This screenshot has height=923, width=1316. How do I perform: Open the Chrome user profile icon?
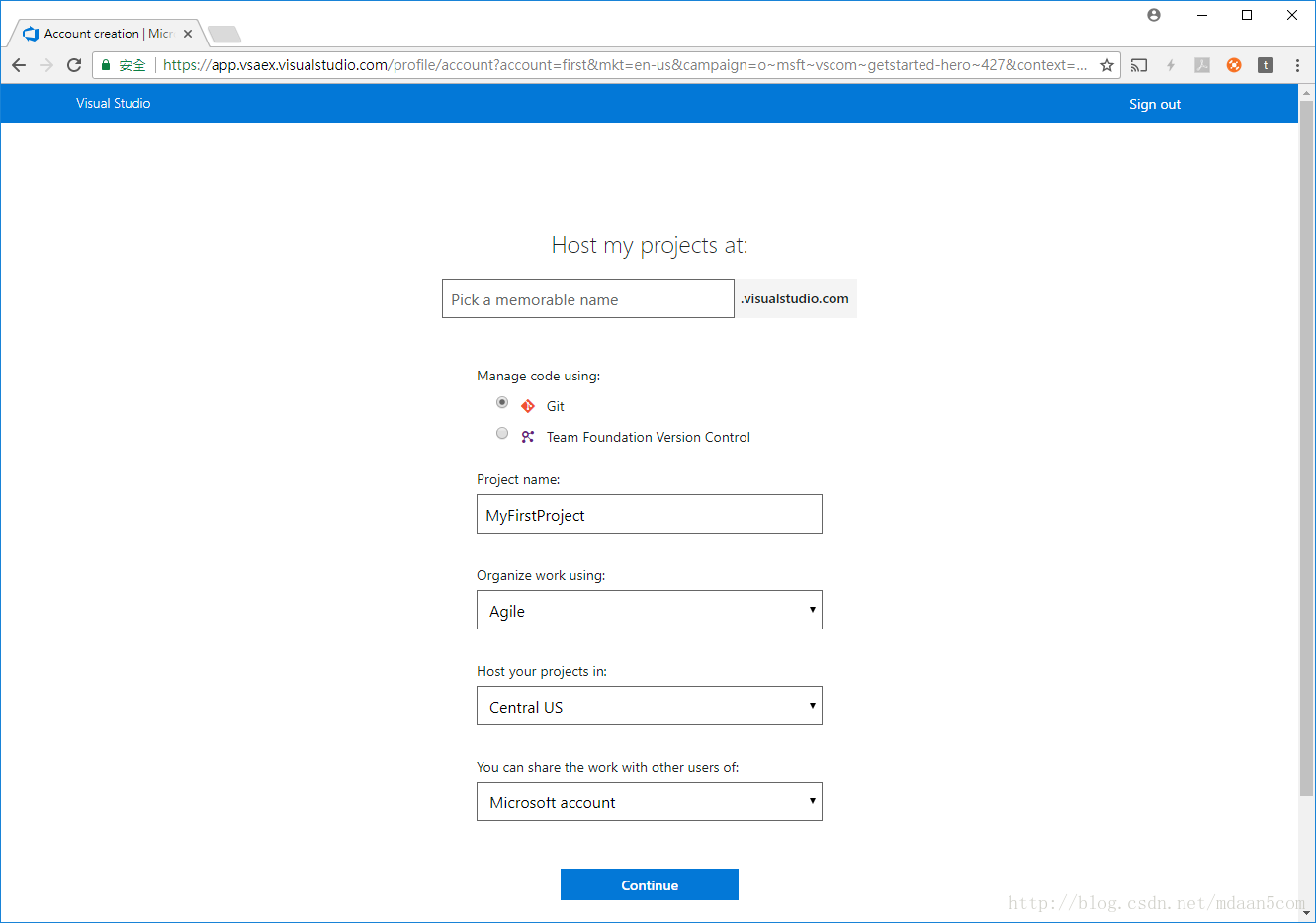[x=1154, y=15]
